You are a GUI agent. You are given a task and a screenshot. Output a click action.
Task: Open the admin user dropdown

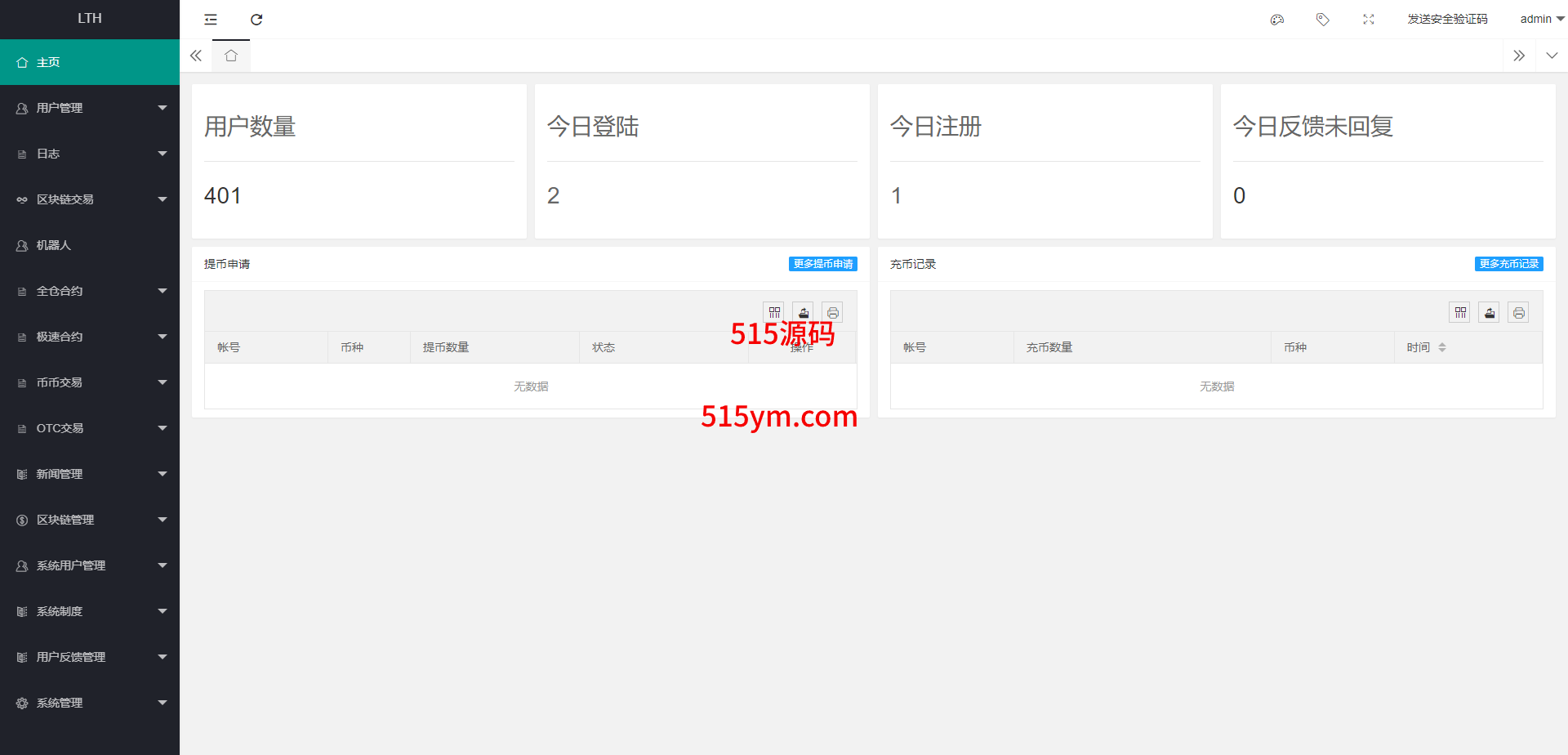coord(1541,20)
